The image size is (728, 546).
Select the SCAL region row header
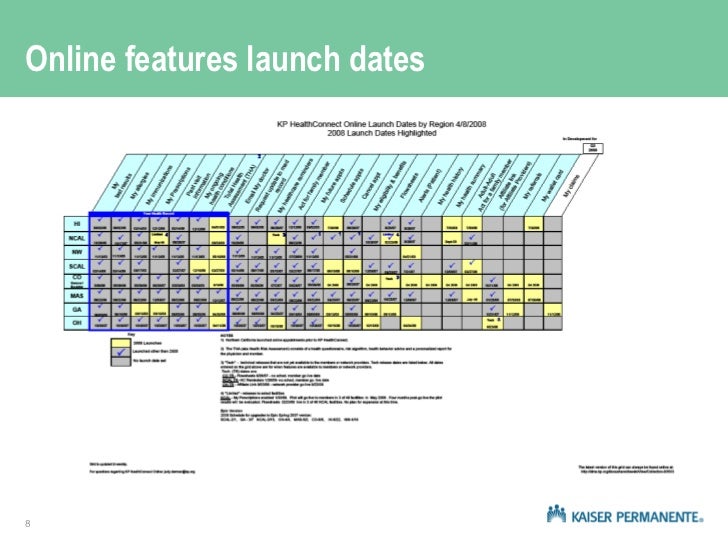(77, 266)
